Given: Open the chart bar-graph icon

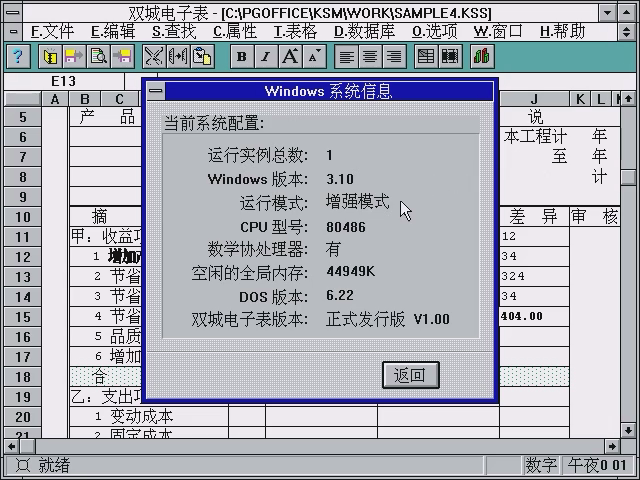Looking at the screenshot, I should (482, 56).
